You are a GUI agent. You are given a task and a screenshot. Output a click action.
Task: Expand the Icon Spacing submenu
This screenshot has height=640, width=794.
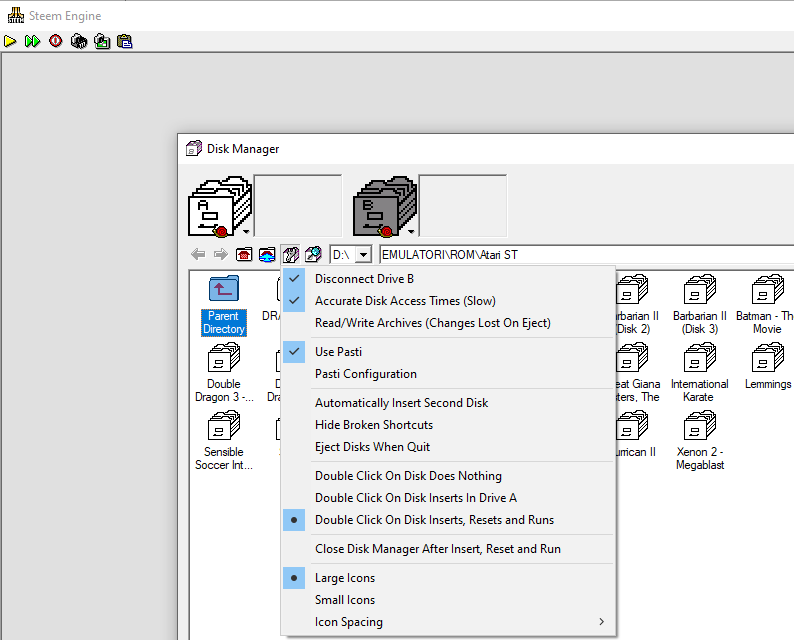448,622
